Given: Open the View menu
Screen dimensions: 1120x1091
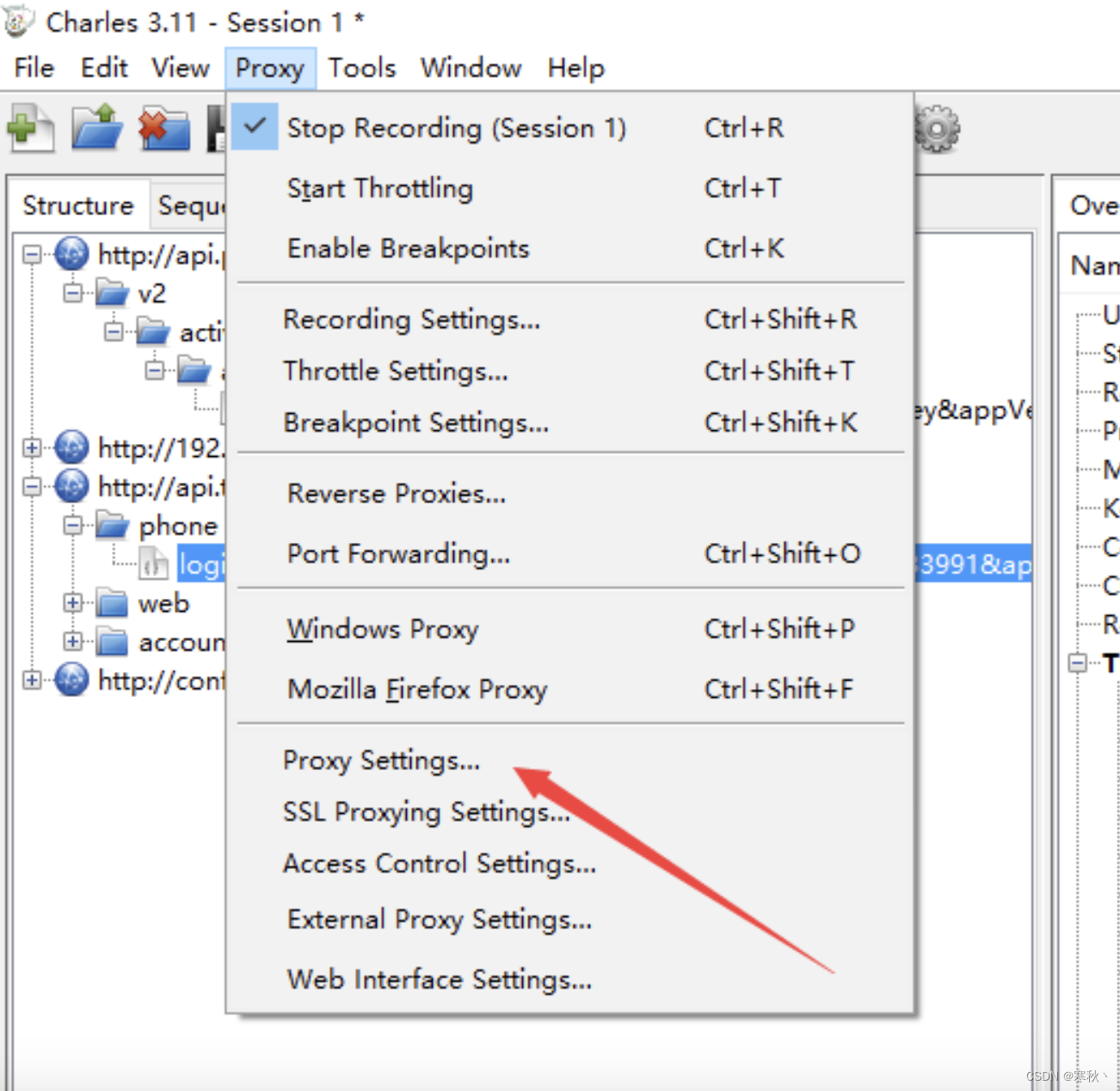Looking at the screenshot, I should click(x=181, y=67).
